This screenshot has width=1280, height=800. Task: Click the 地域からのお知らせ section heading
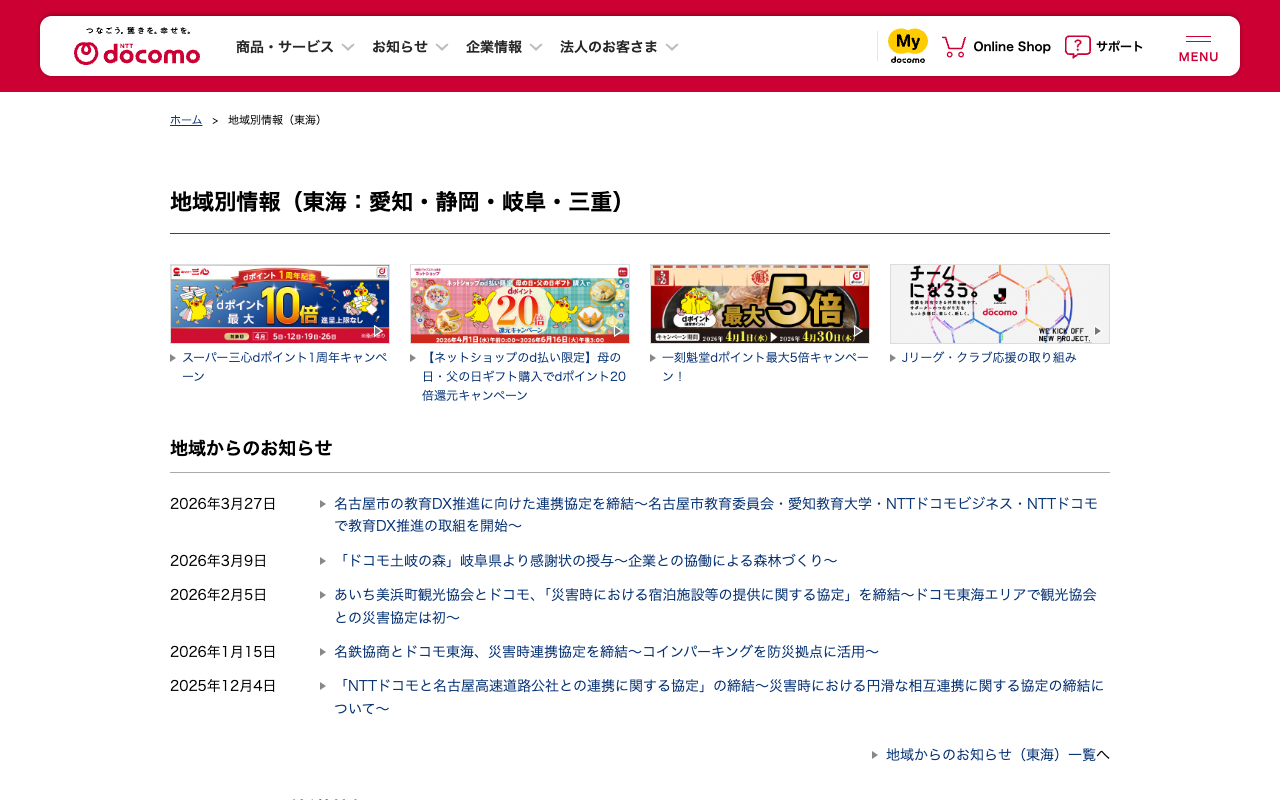(x=251, y=448)
